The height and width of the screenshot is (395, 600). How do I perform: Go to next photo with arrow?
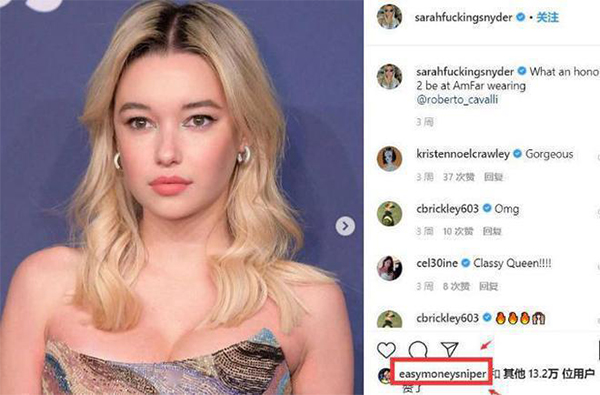[345, 226]
